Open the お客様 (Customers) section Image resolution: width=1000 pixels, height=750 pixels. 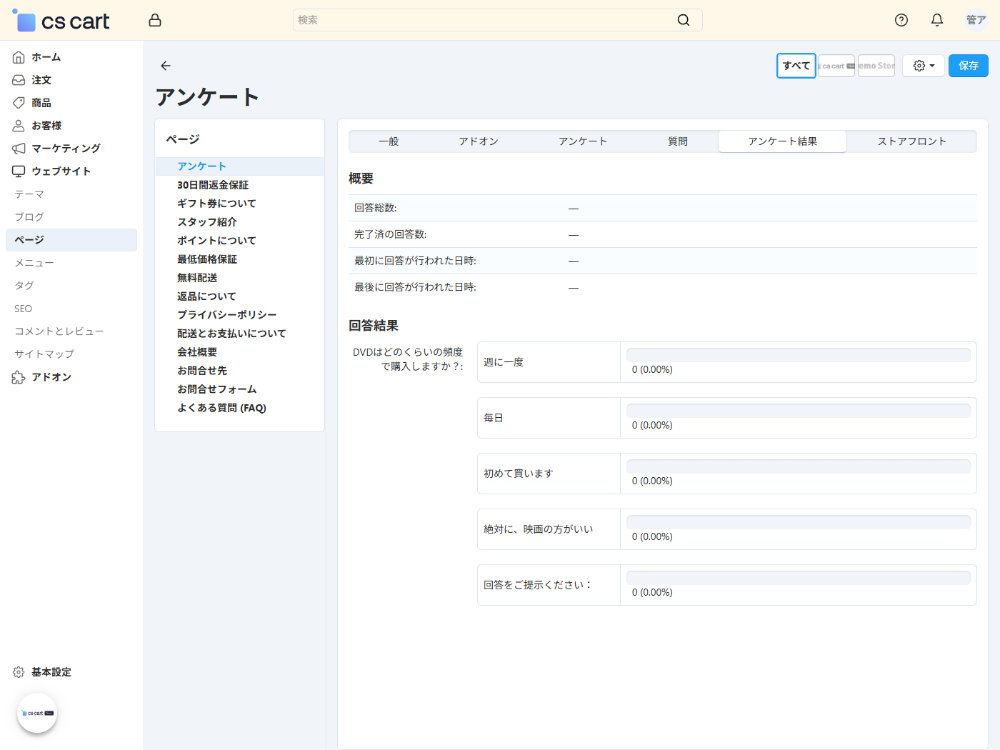click(x=44, y=125)
